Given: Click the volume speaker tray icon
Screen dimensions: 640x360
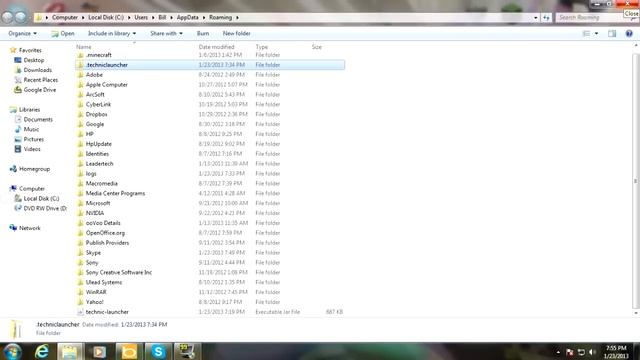Looking at the screenshot, I should point(592,352).
